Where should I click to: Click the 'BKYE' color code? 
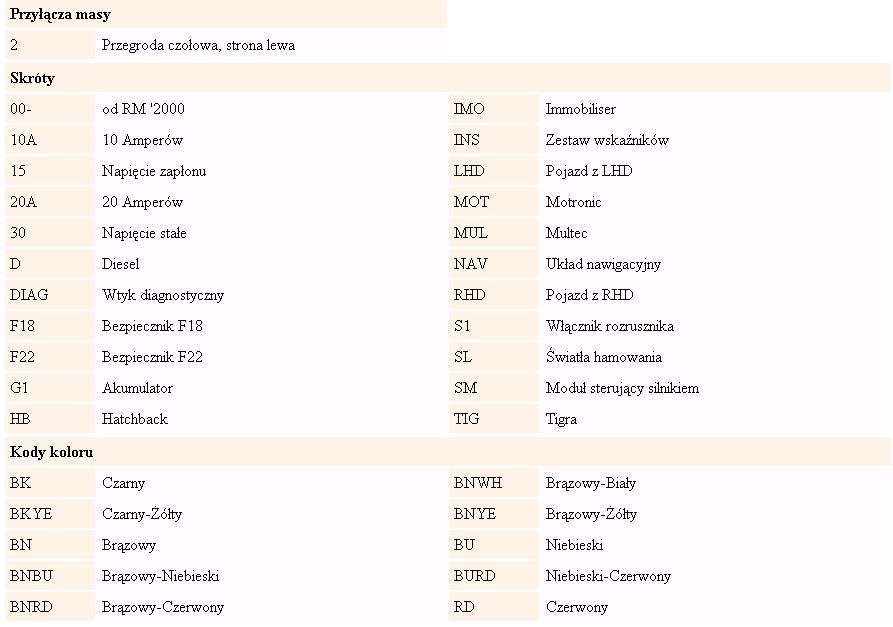coord(31,514)
